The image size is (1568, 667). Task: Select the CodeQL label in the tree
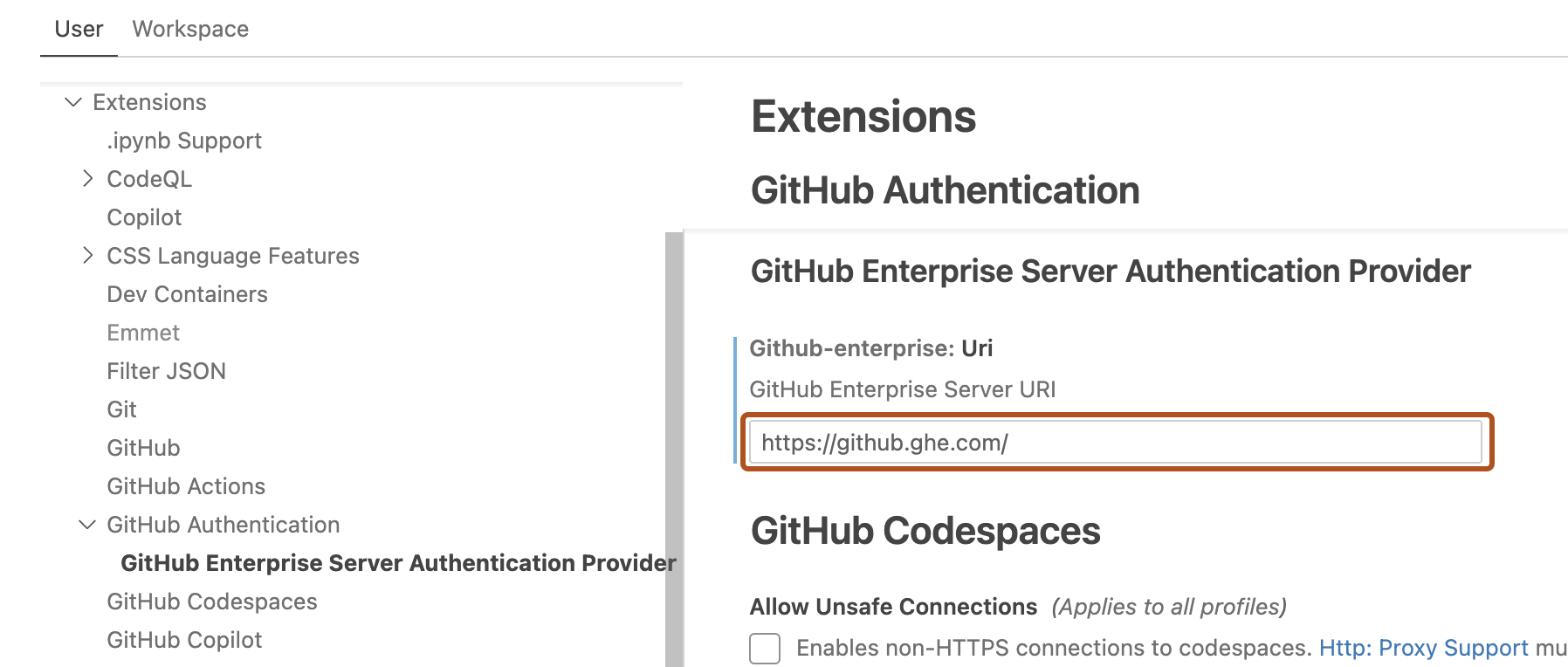pos(149,179)
